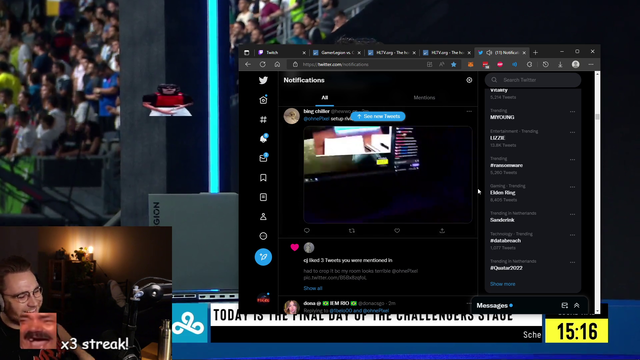Viewport: 640px width, 360px height.
Task: Open the Elden Ring trending topic
Action: 502,193
